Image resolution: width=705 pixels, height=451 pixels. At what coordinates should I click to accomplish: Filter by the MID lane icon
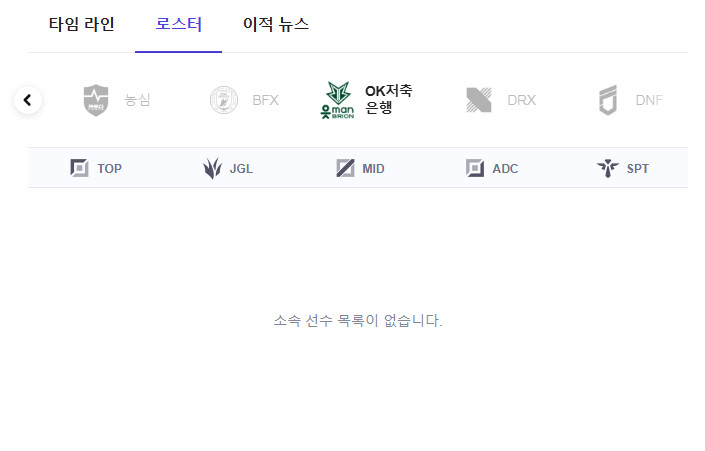(345, 168)
